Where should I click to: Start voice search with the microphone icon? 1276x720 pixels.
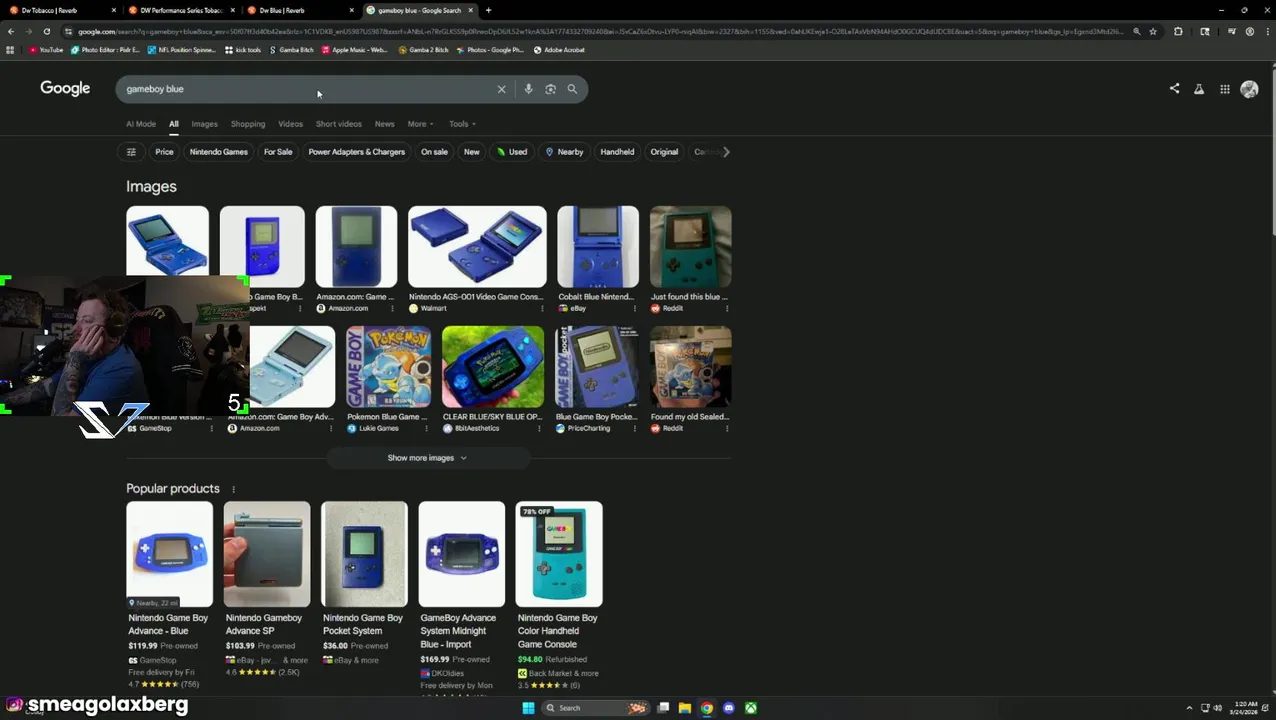pyautogui.click(x=529, y=89)
